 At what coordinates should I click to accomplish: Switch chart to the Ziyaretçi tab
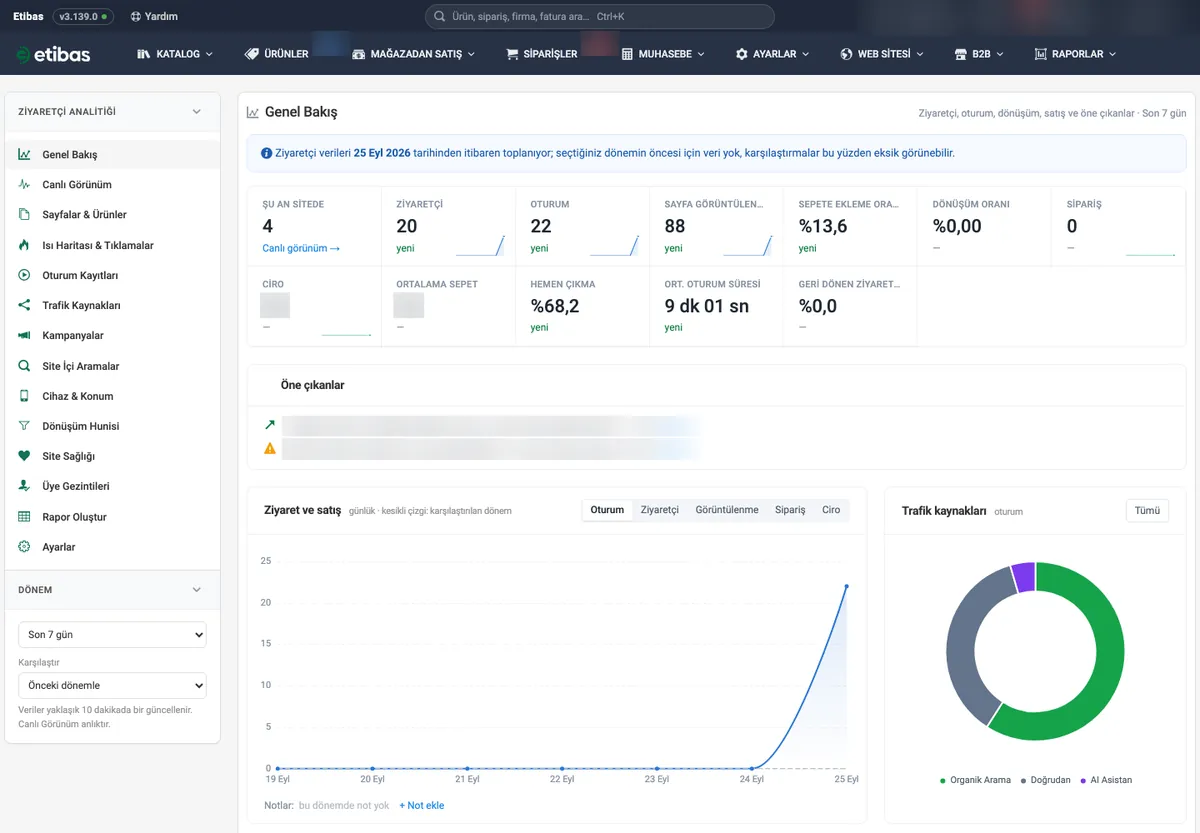point(659,510)
